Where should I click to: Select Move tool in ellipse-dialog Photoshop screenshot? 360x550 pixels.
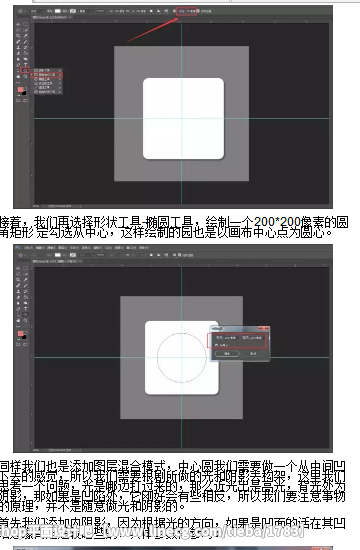click(x=18, y=268)
